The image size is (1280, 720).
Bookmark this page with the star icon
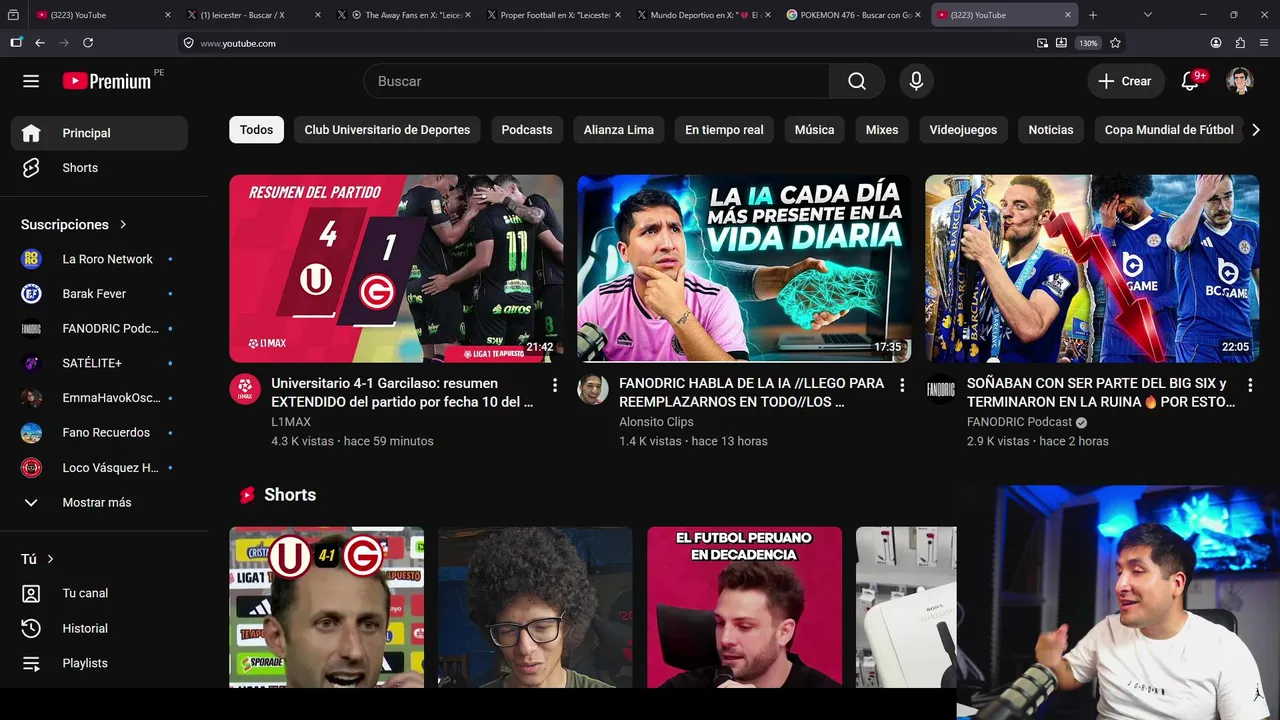(x=1115, y=43)
